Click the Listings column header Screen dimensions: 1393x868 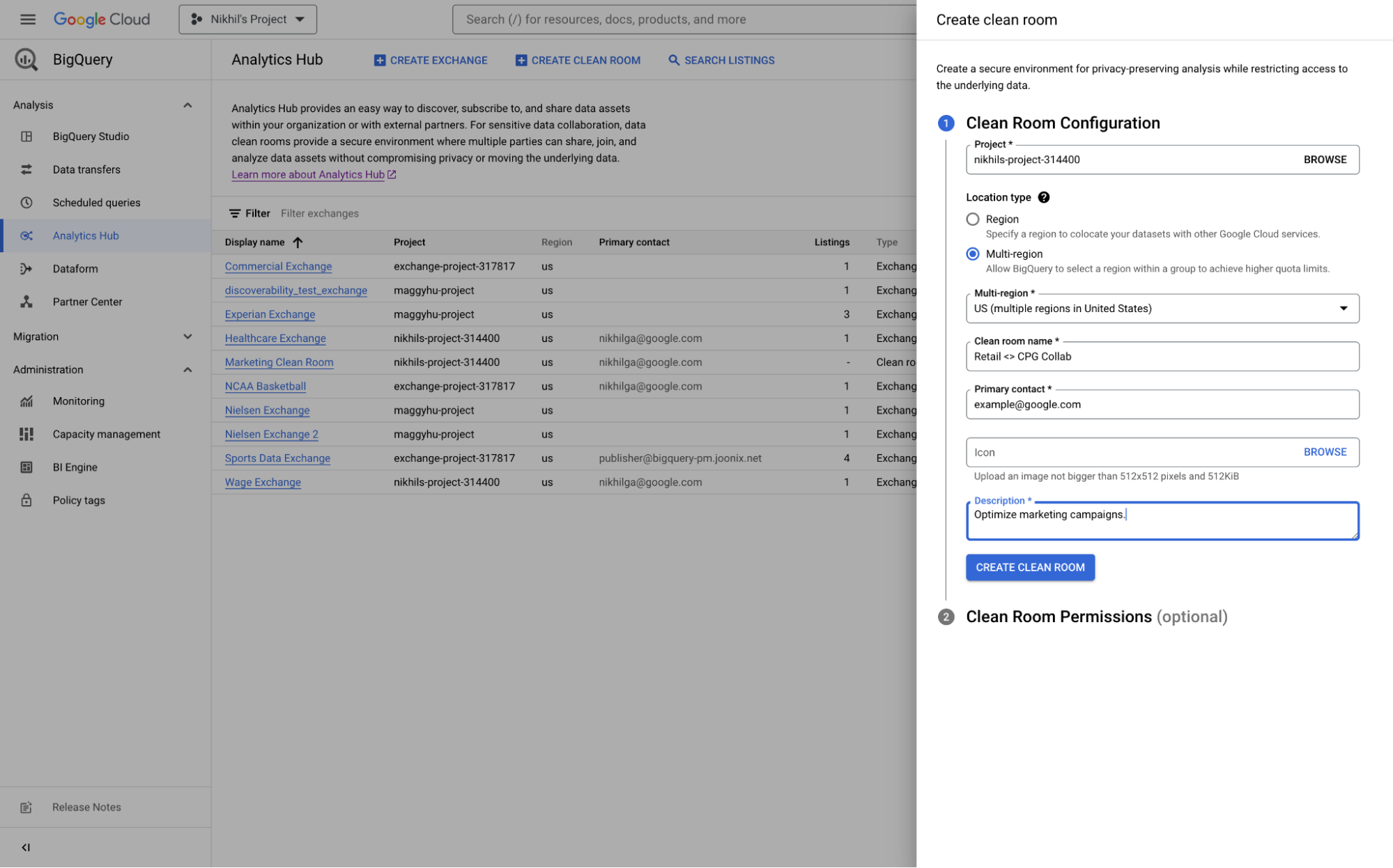pos(831,242)
